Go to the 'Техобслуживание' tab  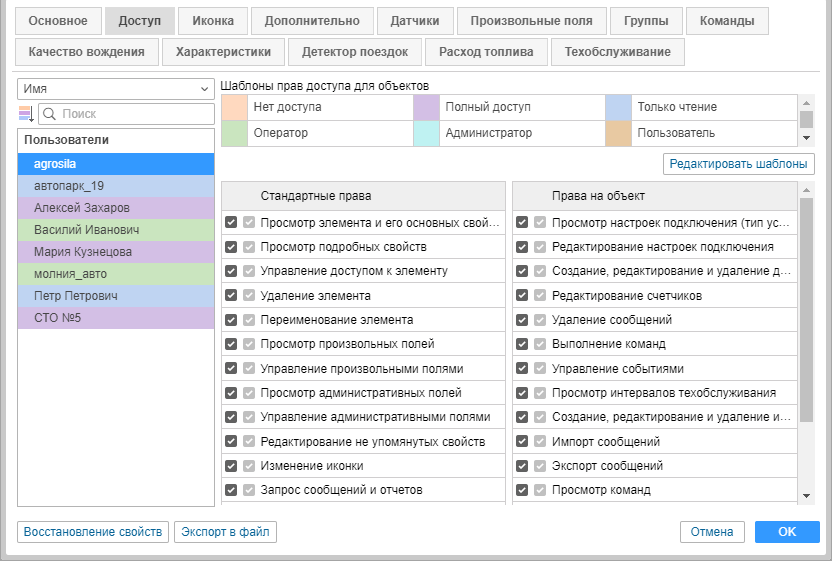[618, 52]
